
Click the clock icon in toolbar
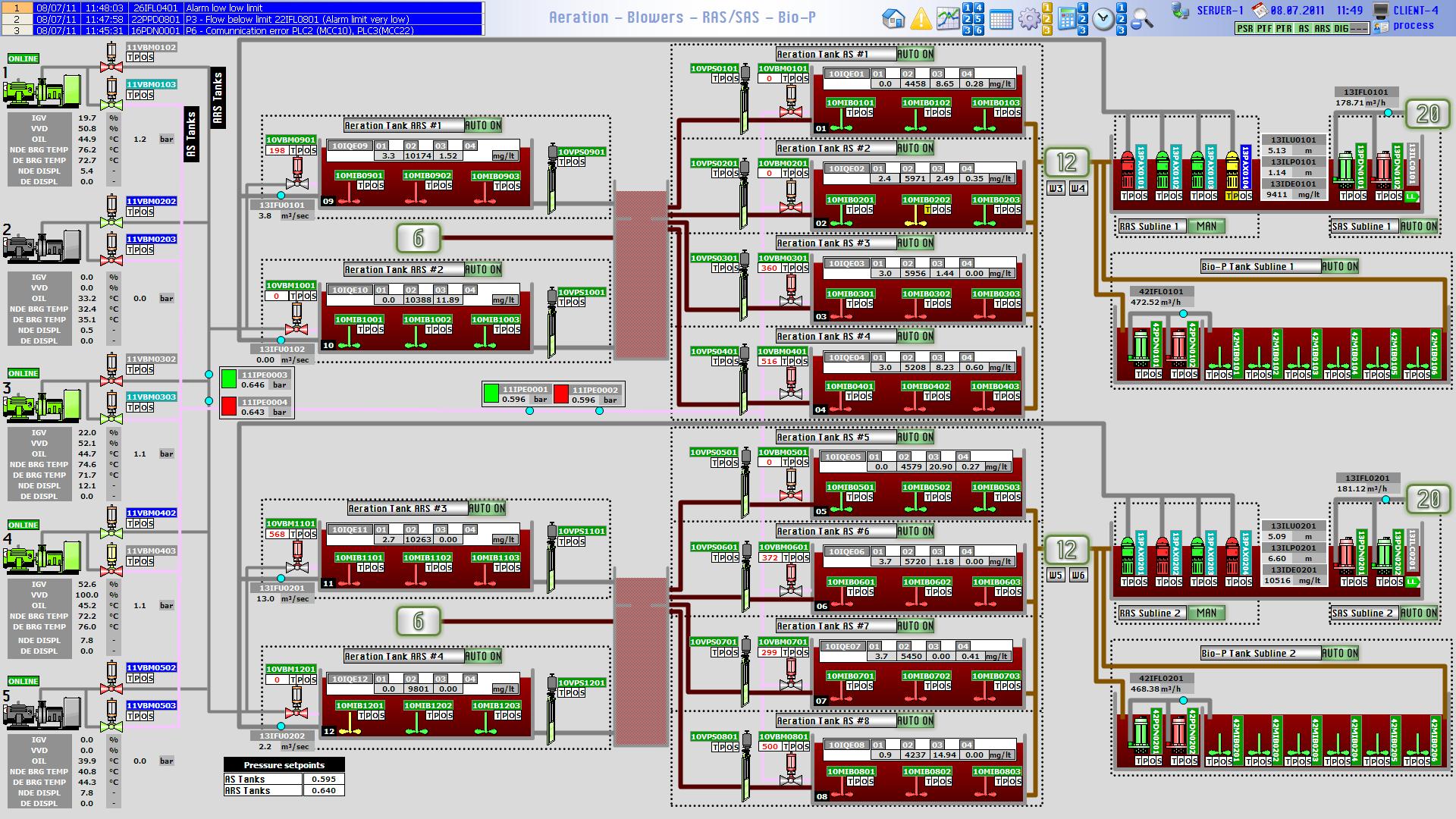tap(1103, 19)
